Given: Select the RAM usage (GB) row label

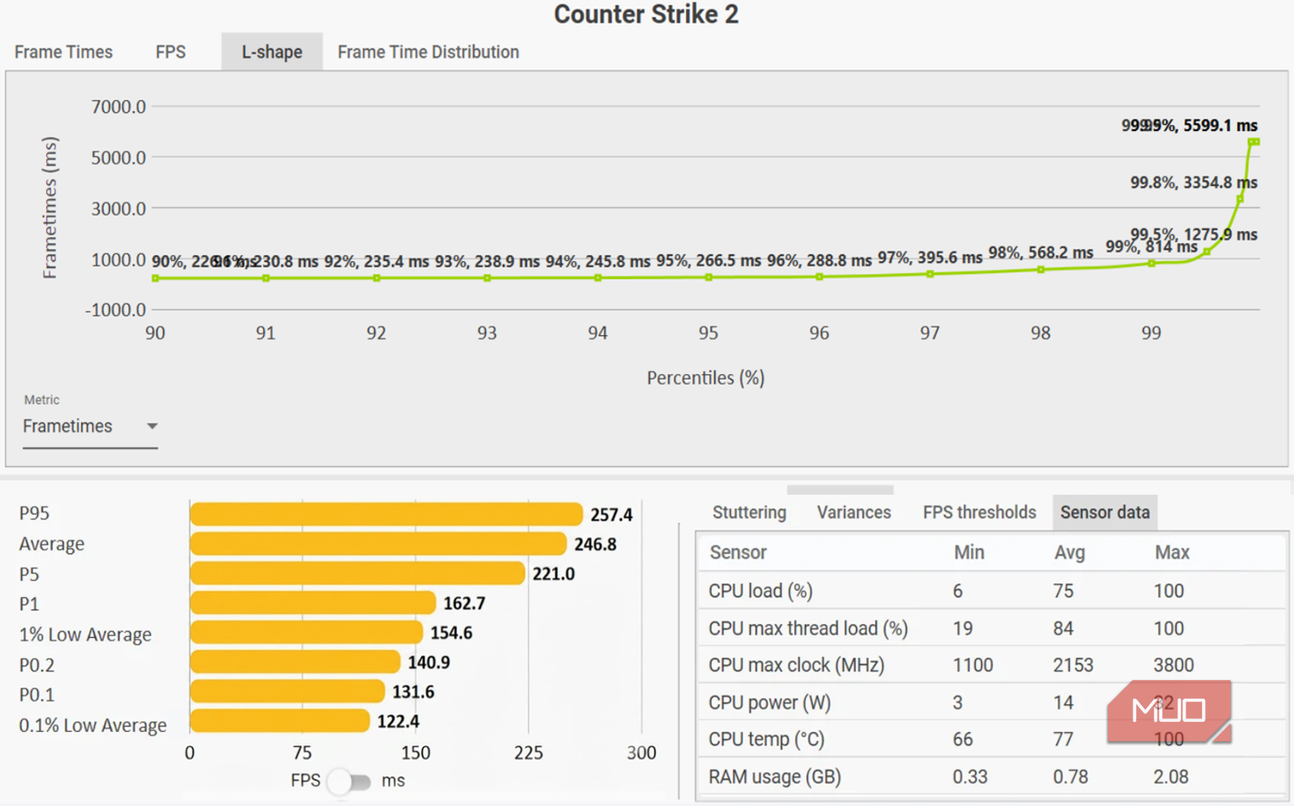Looking at the screenshot, I should click(774, 777).
